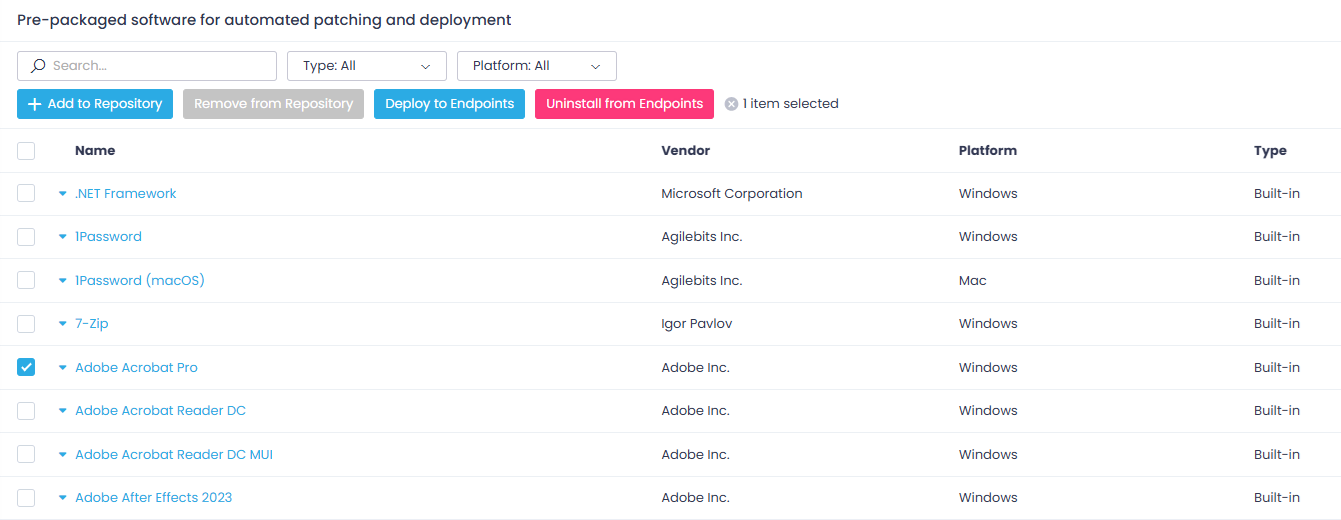Check Adobe After Effects 2023 checkbox

click(x=26, y=498)
